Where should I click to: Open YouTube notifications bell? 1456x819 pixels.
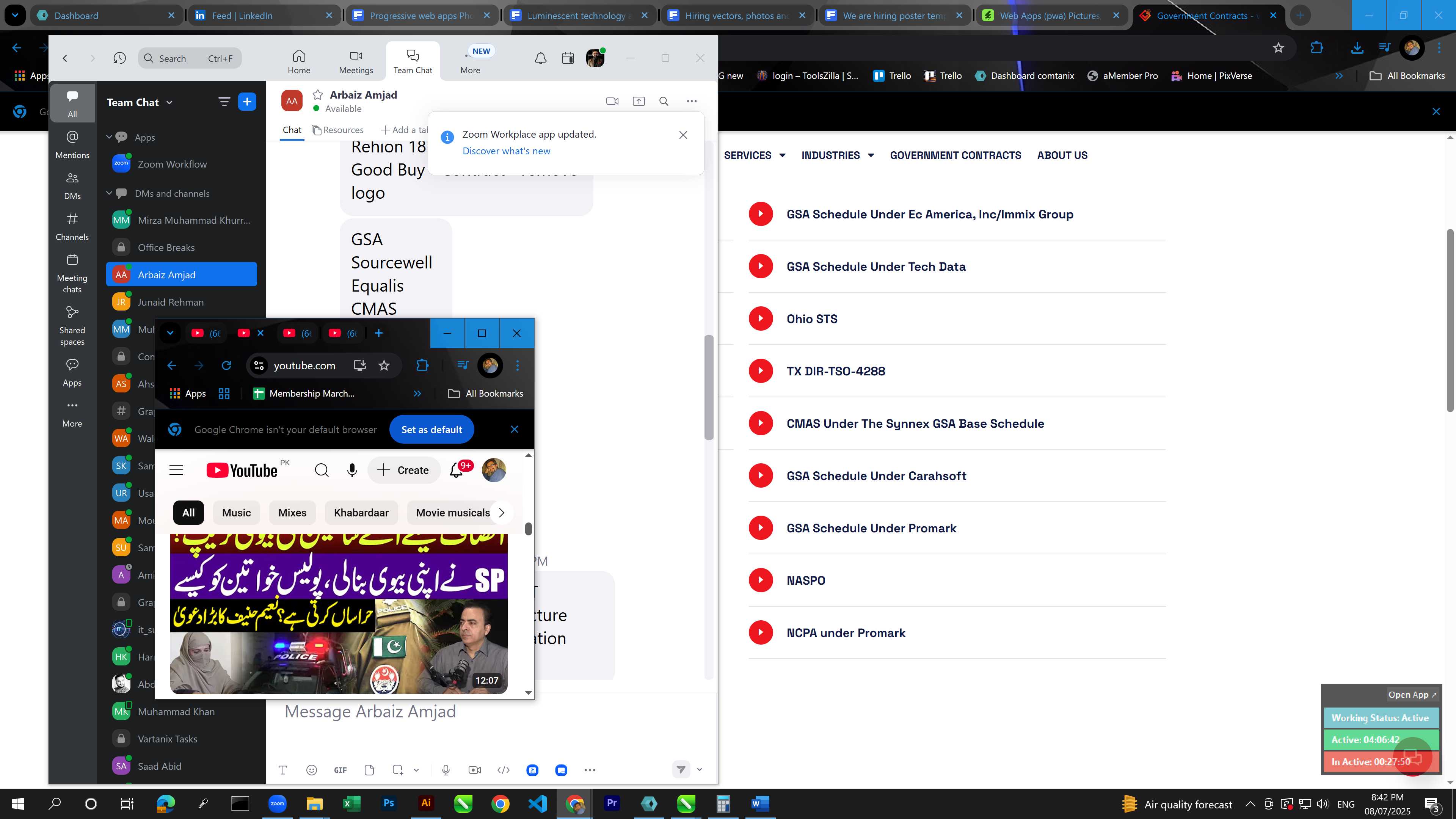pos(456,470)
